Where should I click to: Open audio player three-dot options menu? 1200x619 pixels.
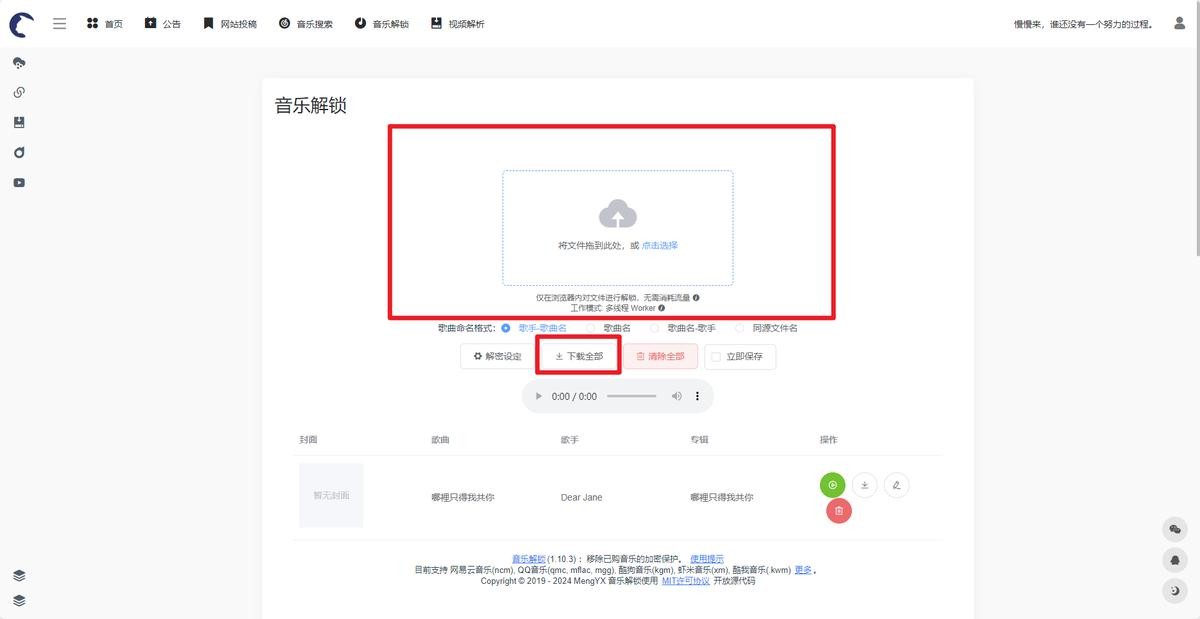click(x=698, y=397)
